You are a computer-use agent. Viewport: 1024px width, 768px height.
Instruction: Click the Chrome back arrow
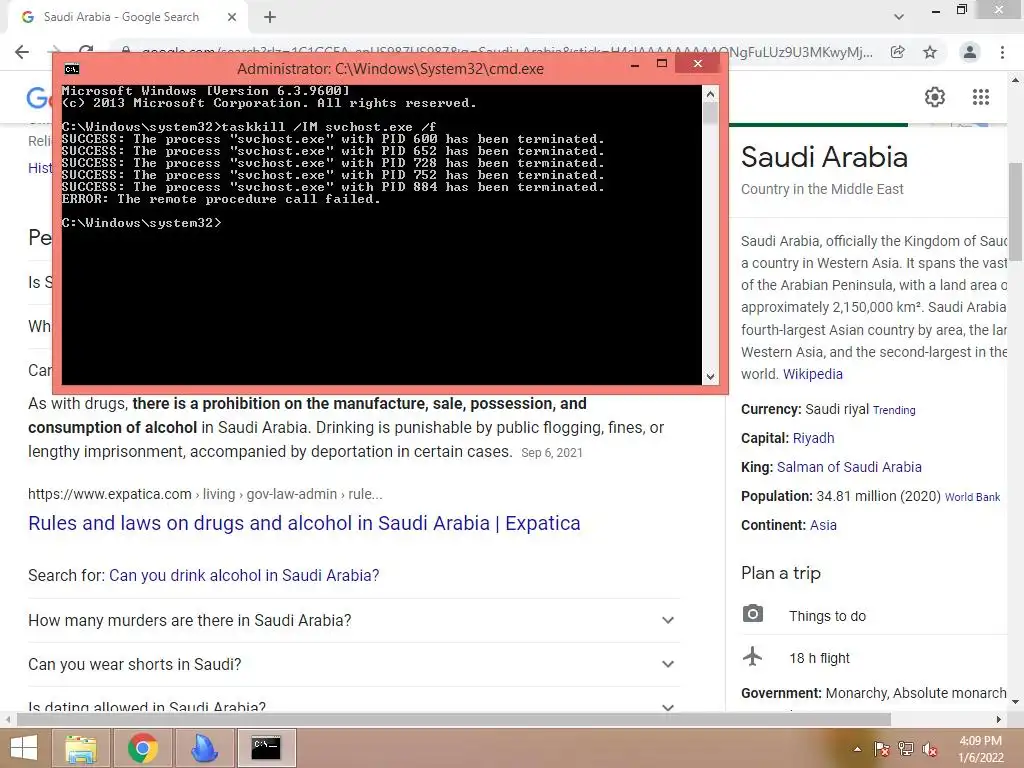(22, 52)
